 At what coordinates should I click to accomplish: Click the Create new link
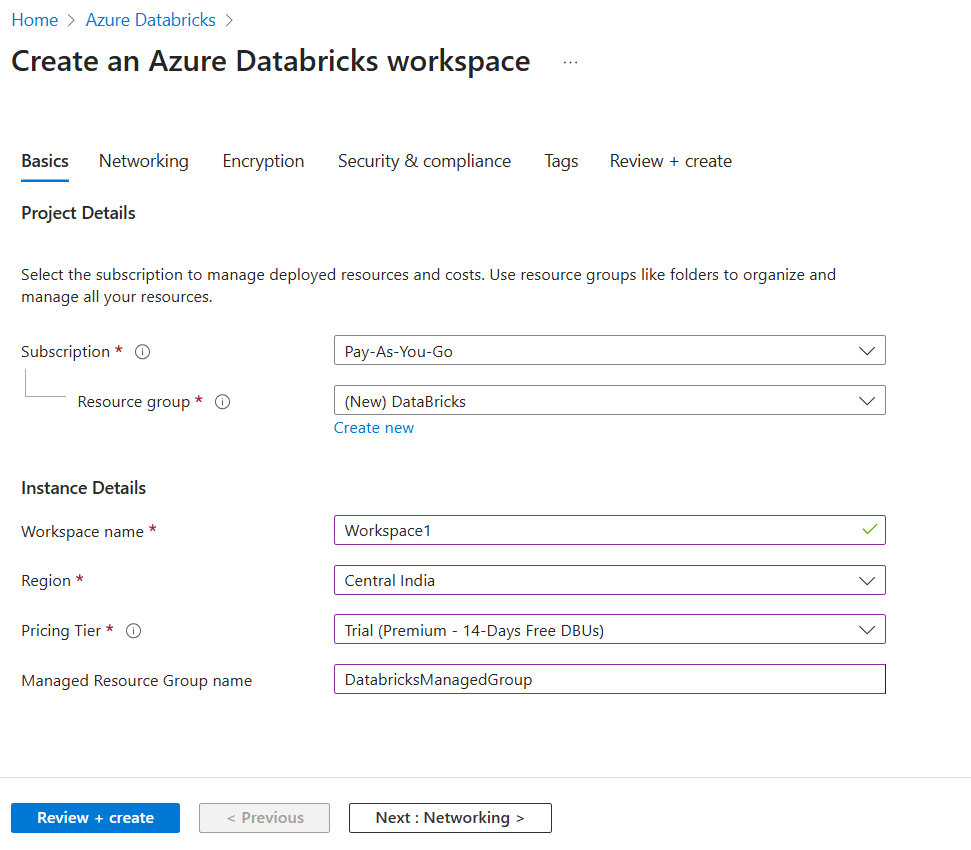coord(374,428)
